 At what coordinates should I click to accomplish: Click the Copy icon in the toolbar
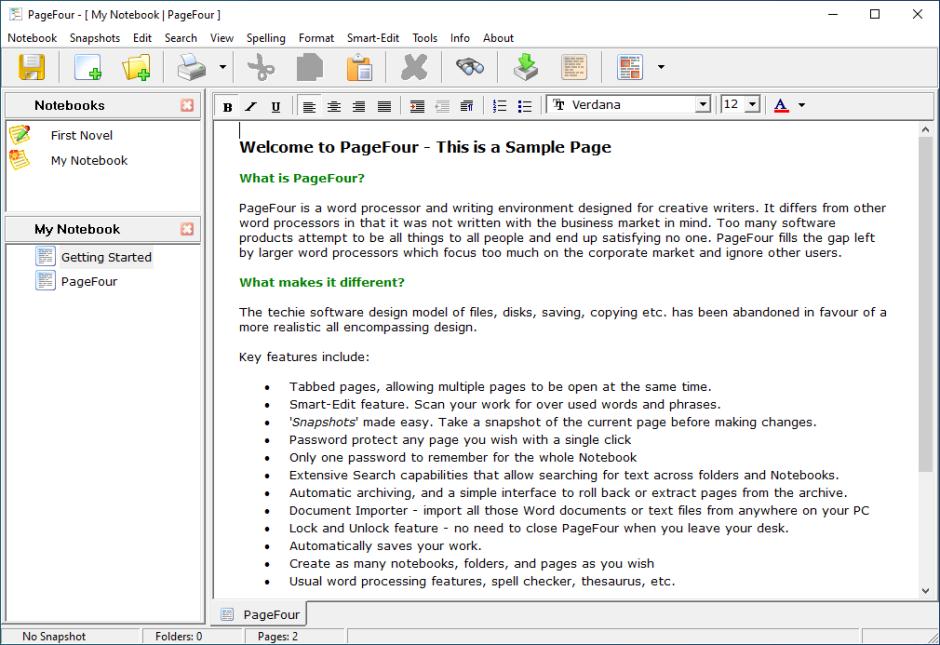coord(310,67)
